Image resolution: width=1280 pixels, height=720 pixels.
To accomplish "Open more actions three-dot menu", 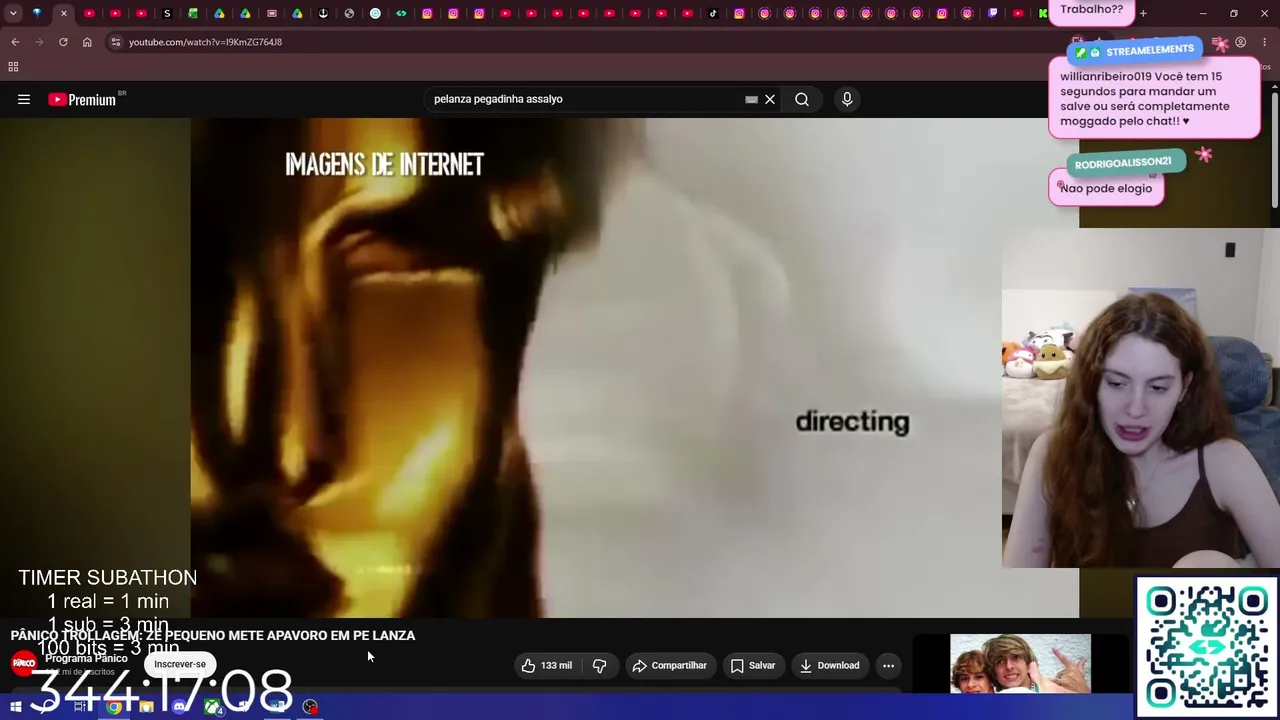I will (x=888, y=665).
